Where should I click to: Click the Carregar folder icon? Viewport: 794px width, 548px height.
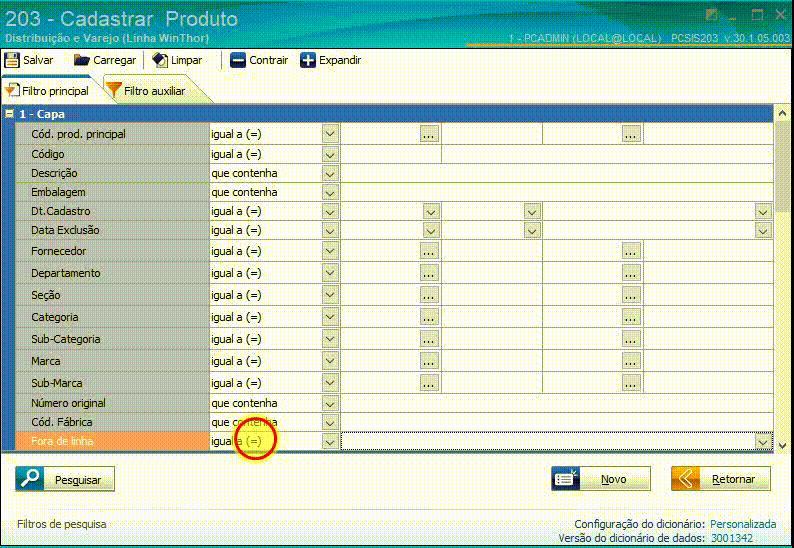[82, 60]
